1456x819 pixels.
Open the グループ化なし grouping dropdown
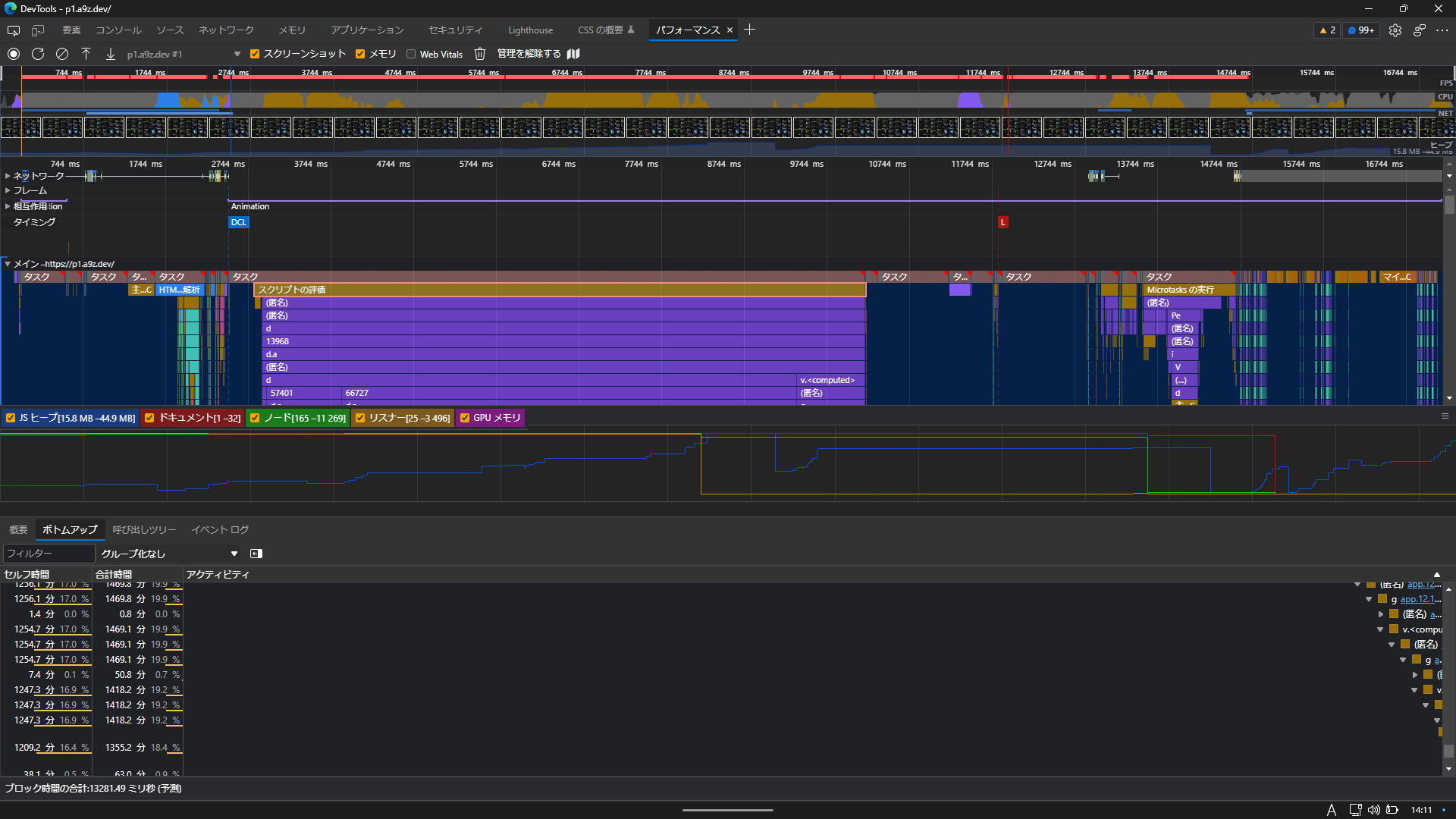169,554
